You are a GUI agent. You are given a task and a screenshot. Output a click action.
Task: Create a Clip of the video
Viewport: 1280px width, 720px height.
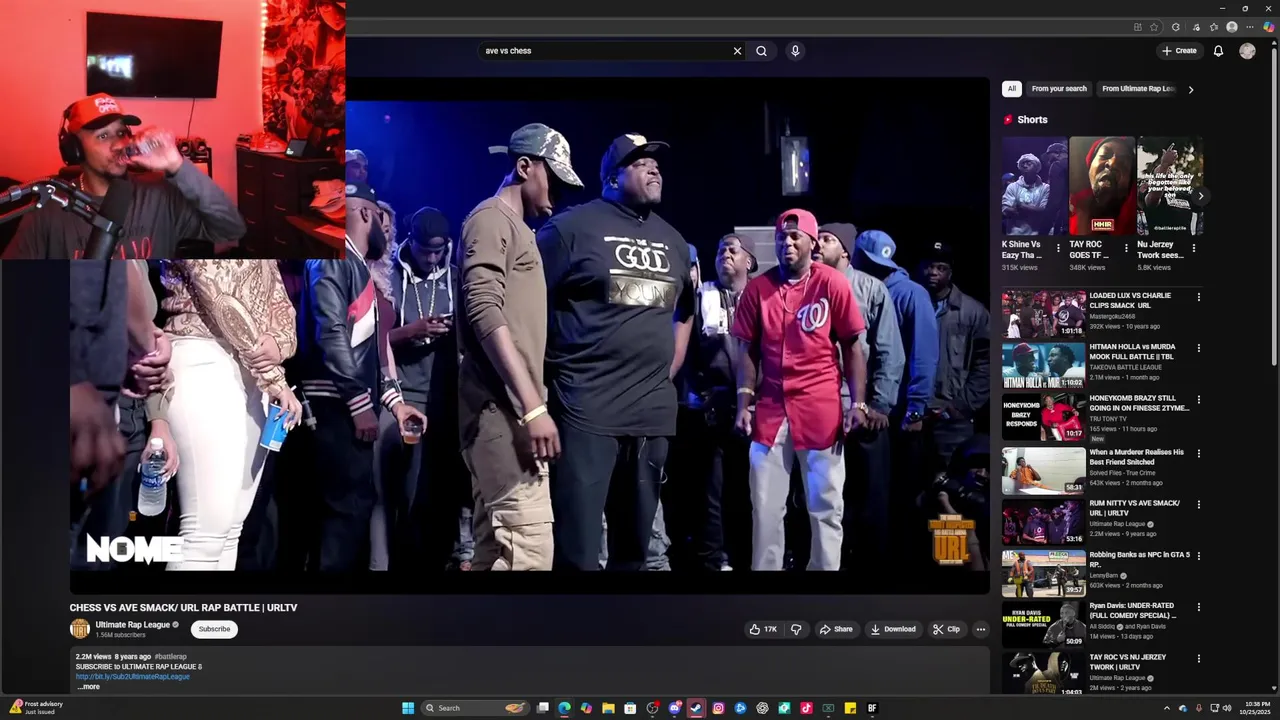tap(946, 629)
